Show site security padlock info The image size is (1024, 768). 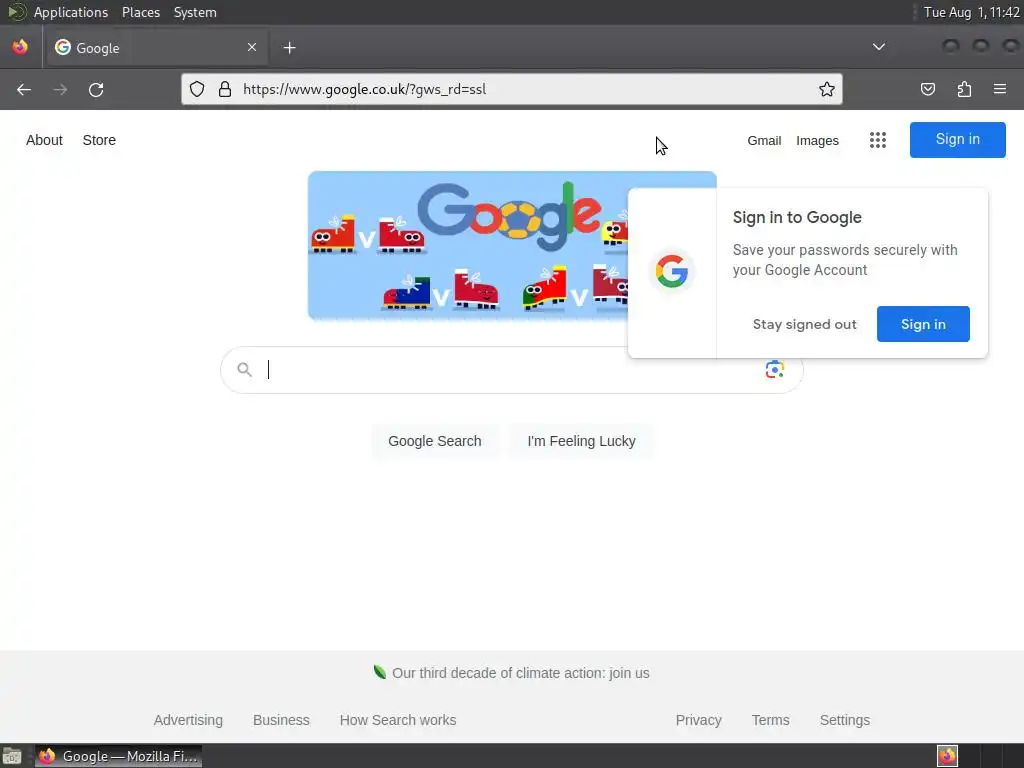click(x=225, y=89)
